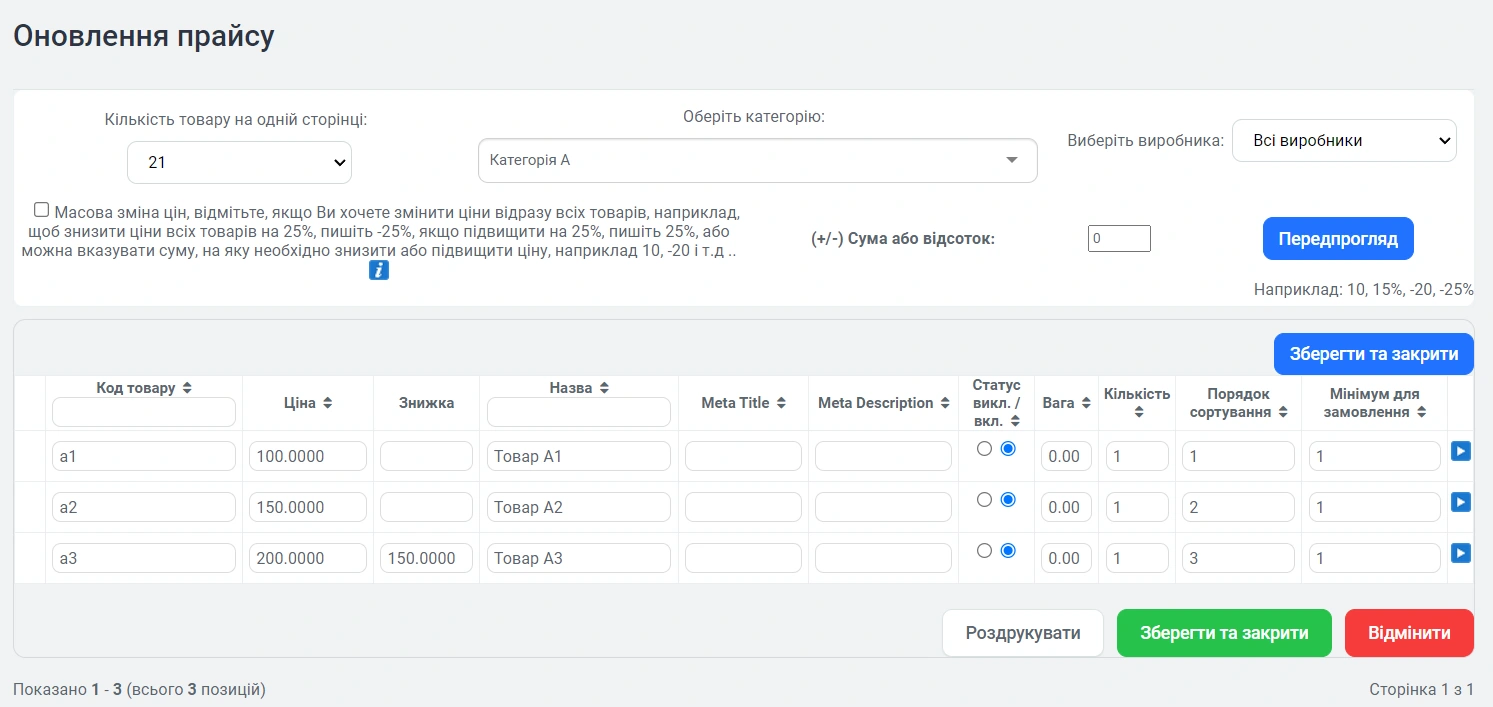Sort table by Ціна sort icon
Image resolution: width=1493 pixels, height=707 pixels.
click(x=327, y=403)
